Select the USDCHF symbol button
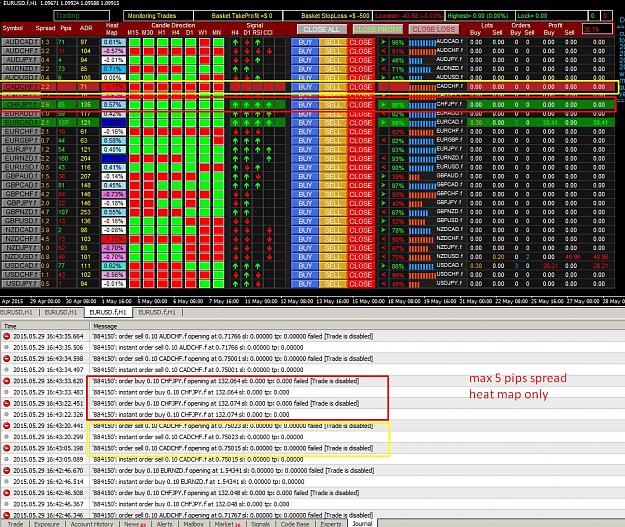625x527 pixels. [x=21, y=275]
